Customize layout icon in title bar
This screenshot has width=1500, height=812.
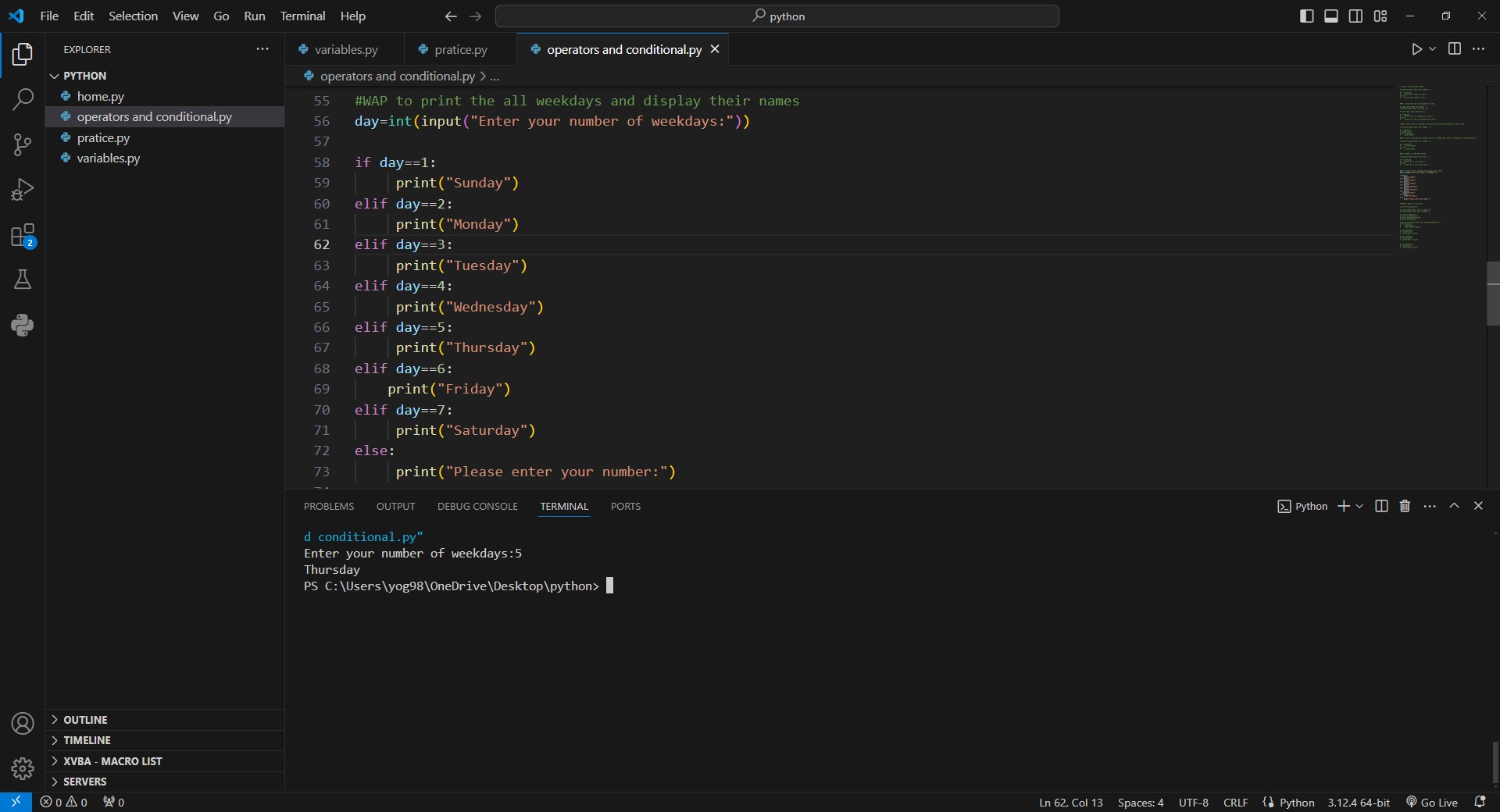pos(1380,16)
